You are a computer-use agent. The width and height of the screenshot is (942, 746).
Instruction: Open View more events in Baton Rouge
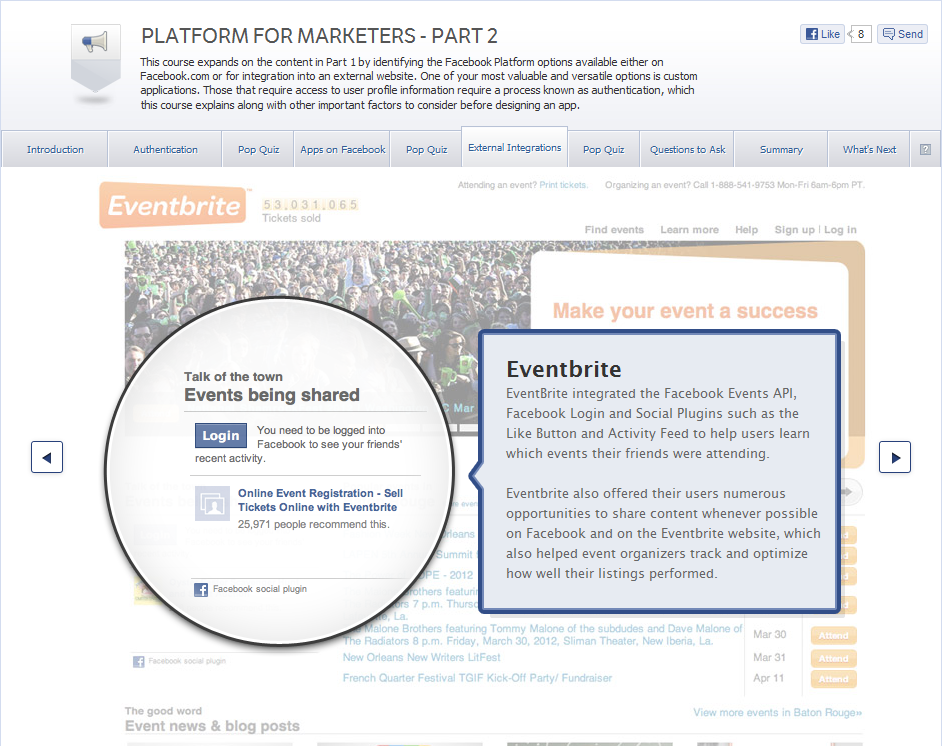(x=777, y=712)
